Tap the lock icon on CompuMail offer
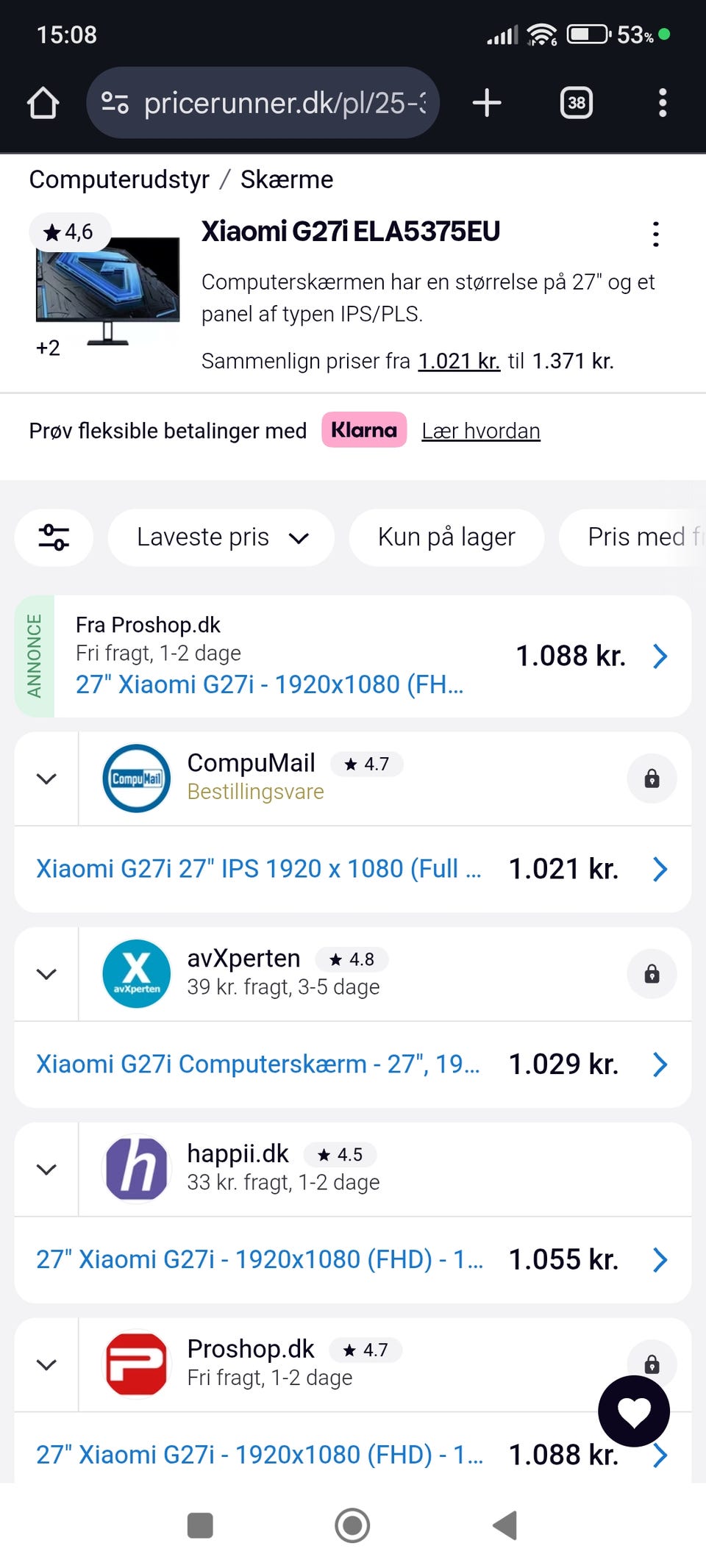Viewport: 706px width, 1568px height. [x=652, y=778]
